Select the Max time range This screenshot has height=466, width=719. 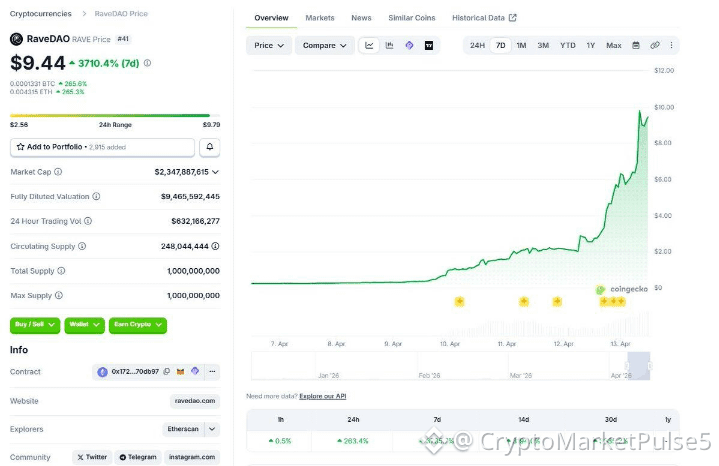(x=614, y=45)
